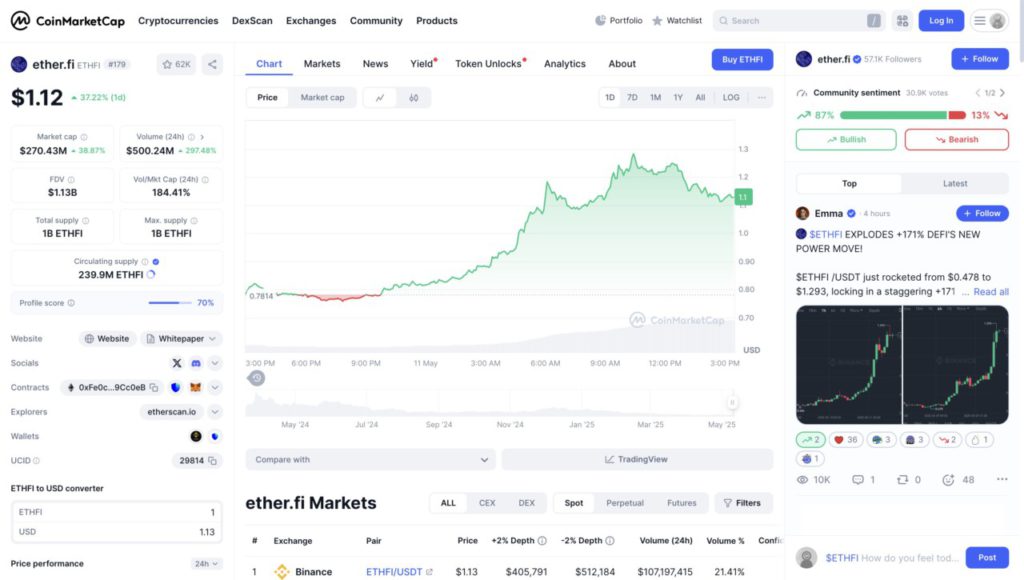
Task: Open the Token Unlocks tab
Action: coord(489,64)
